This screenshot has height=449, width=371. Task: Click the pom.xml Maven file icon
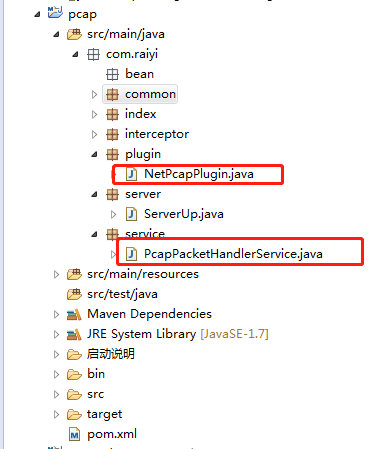tap(74, 434)
